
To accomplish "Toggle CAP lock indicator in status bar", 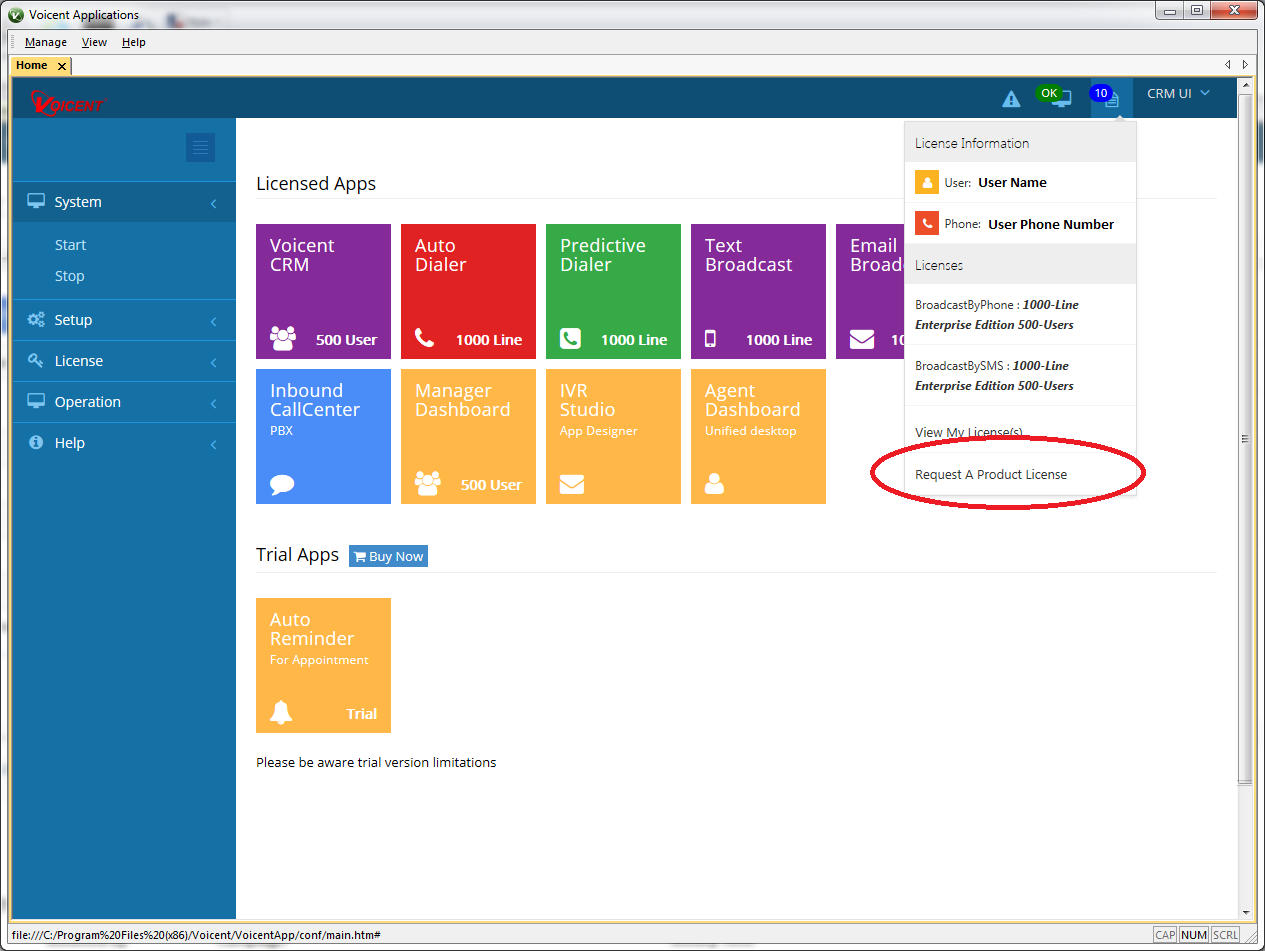I will coord(1164,934).
